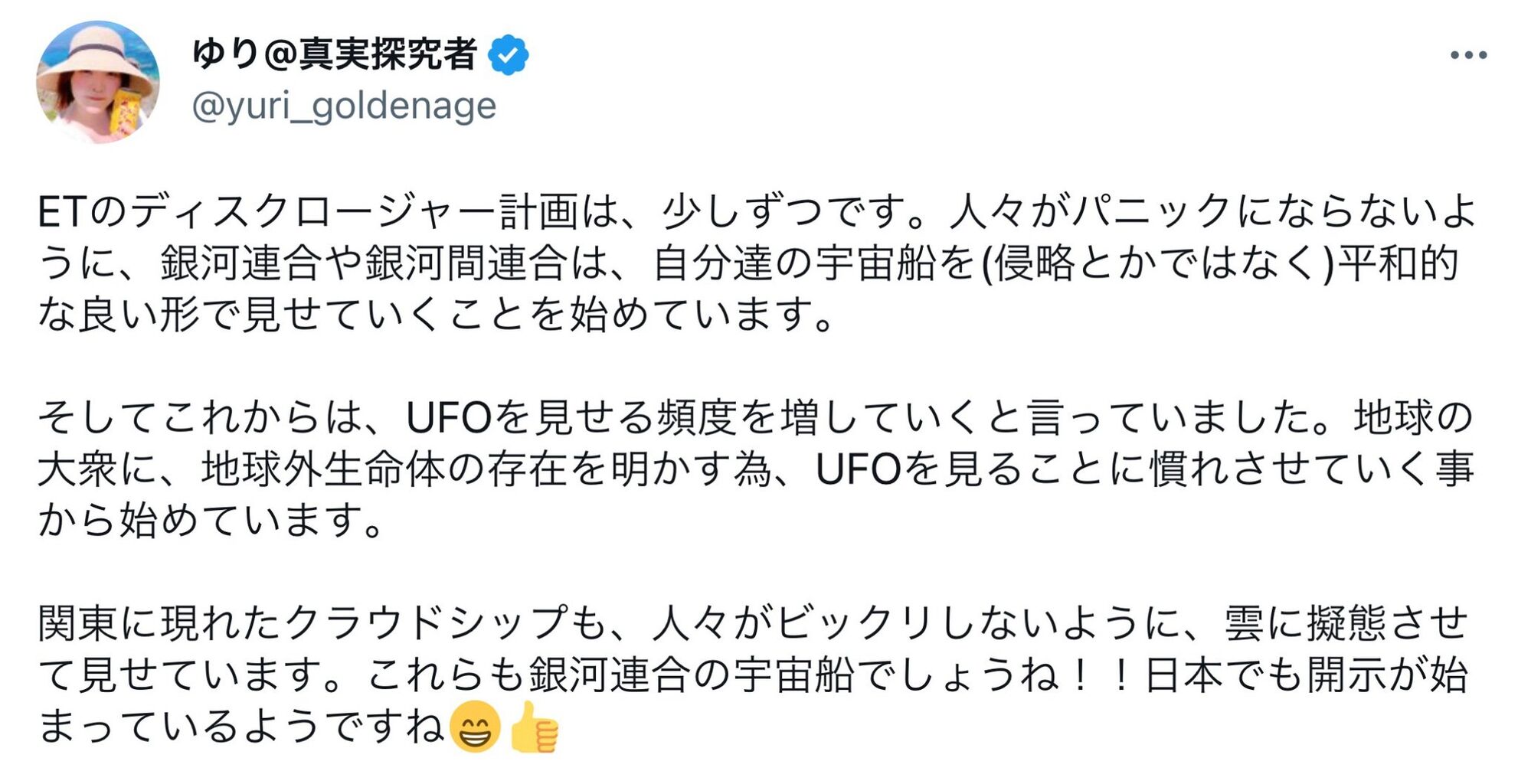1518x784 pixels.
Task: Open the @yuri_goldenage handle link
Action: pos(344,106)
